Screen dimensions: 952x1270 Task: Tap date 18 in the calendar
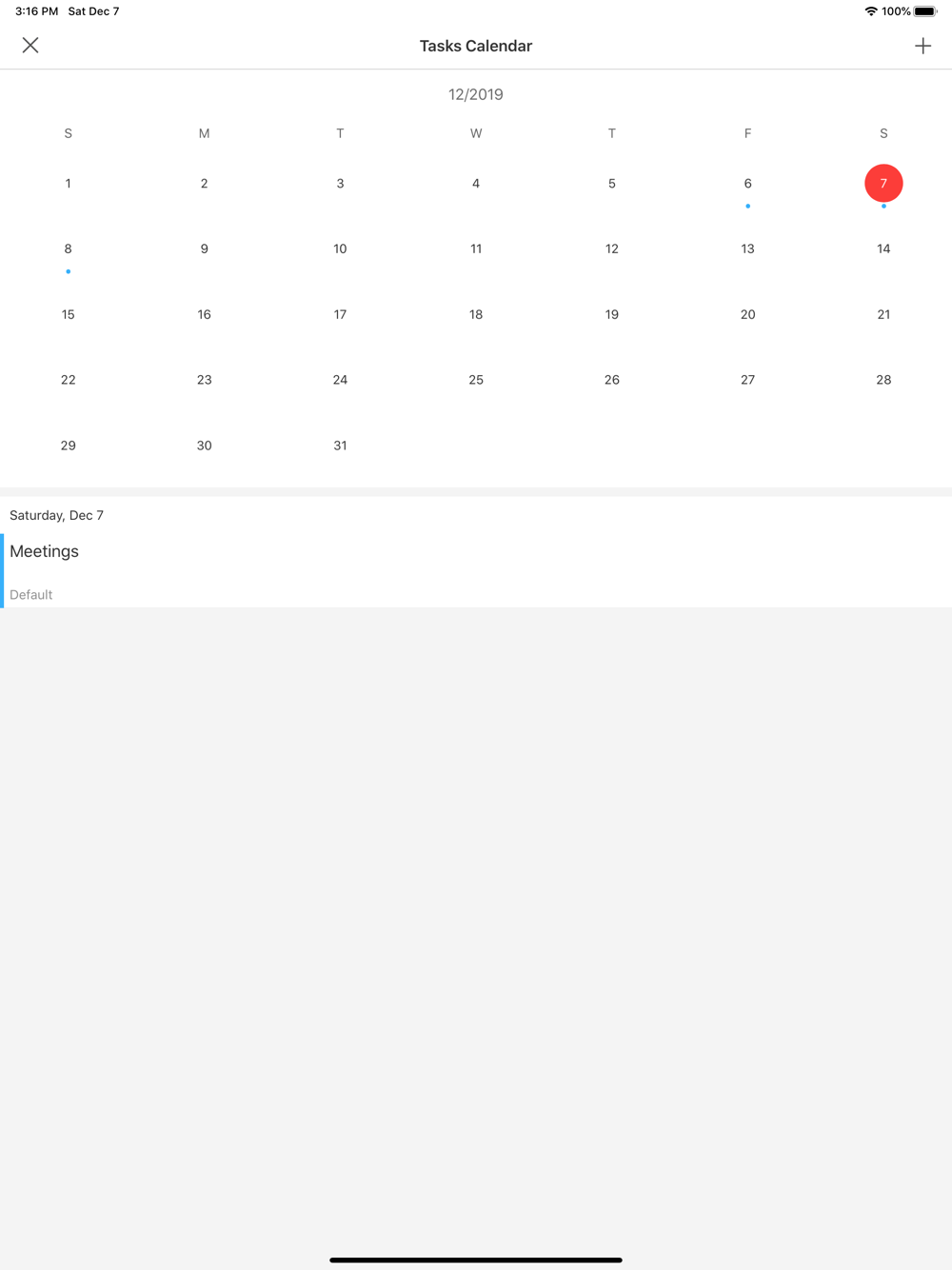point(476,314)
